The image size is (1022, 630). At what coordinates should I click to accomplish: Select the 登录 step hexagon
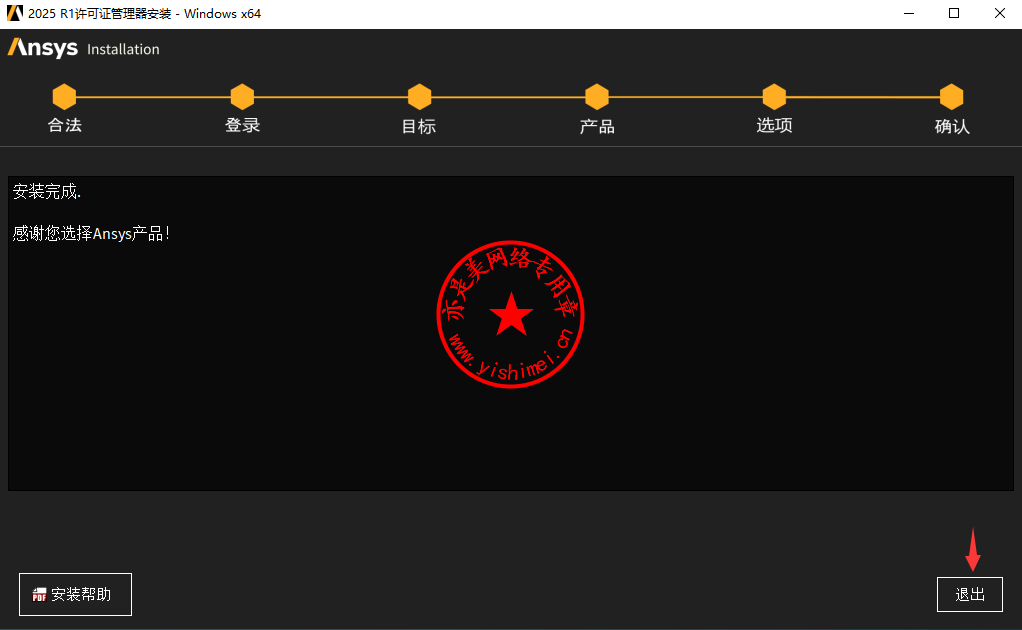[242, 97]
